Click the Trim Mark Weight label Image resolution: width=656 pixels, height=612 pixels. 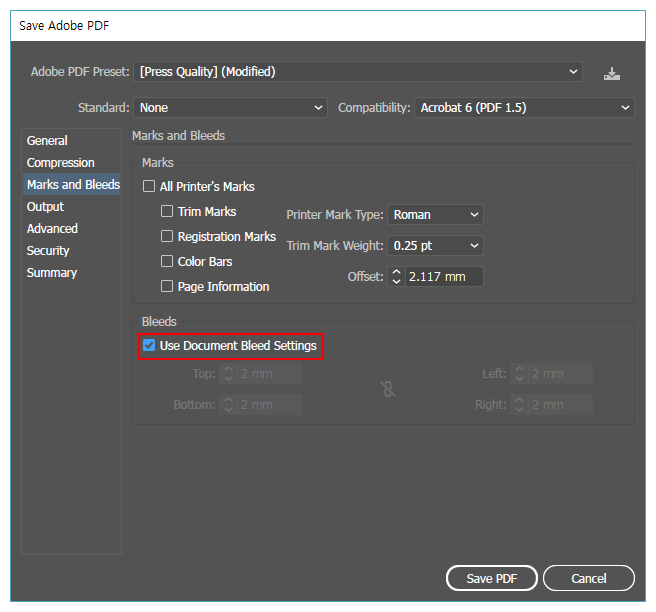(x=335, y=246)
